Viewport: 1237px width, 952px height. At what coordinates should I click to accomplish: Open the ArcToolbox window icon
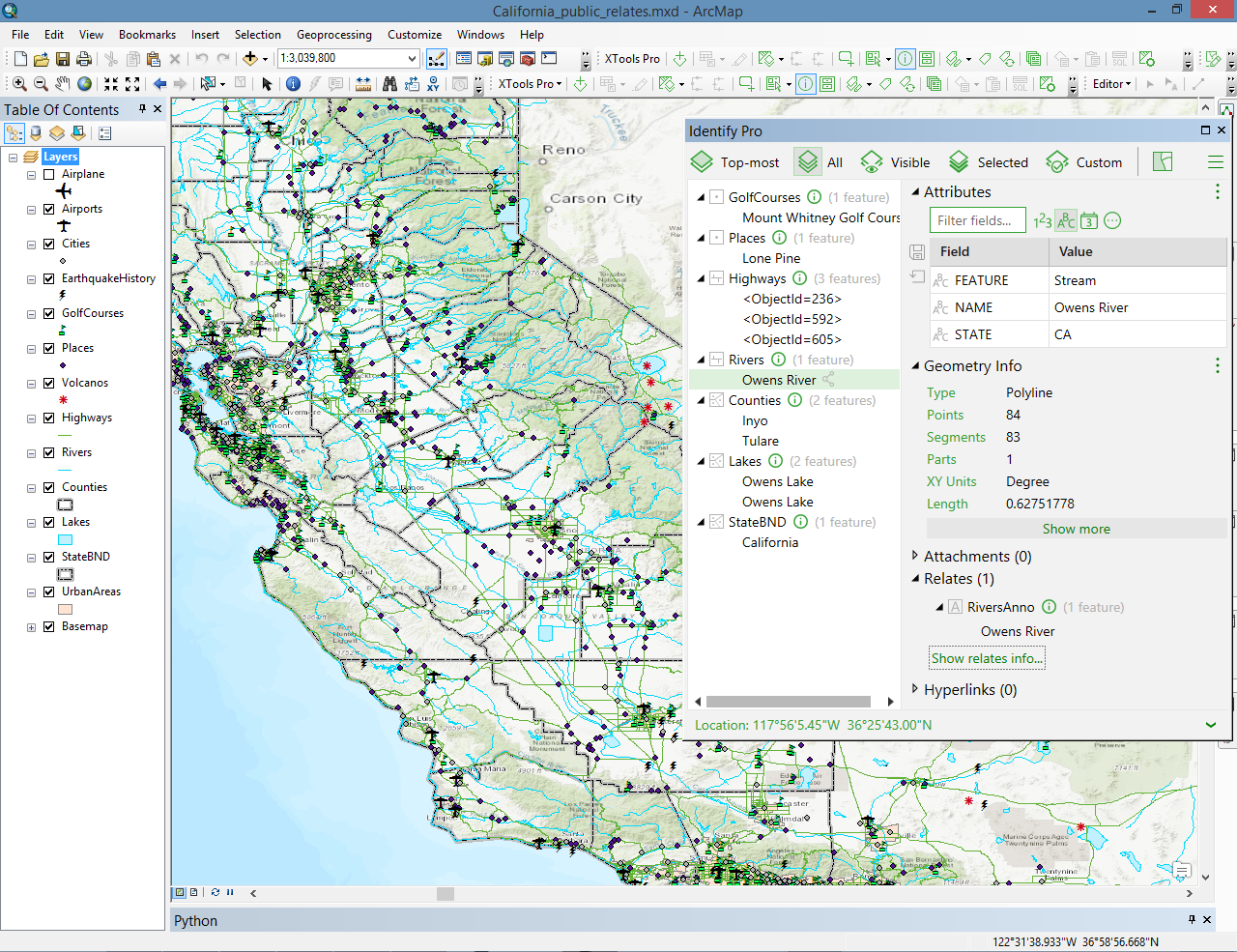[528, 59]
